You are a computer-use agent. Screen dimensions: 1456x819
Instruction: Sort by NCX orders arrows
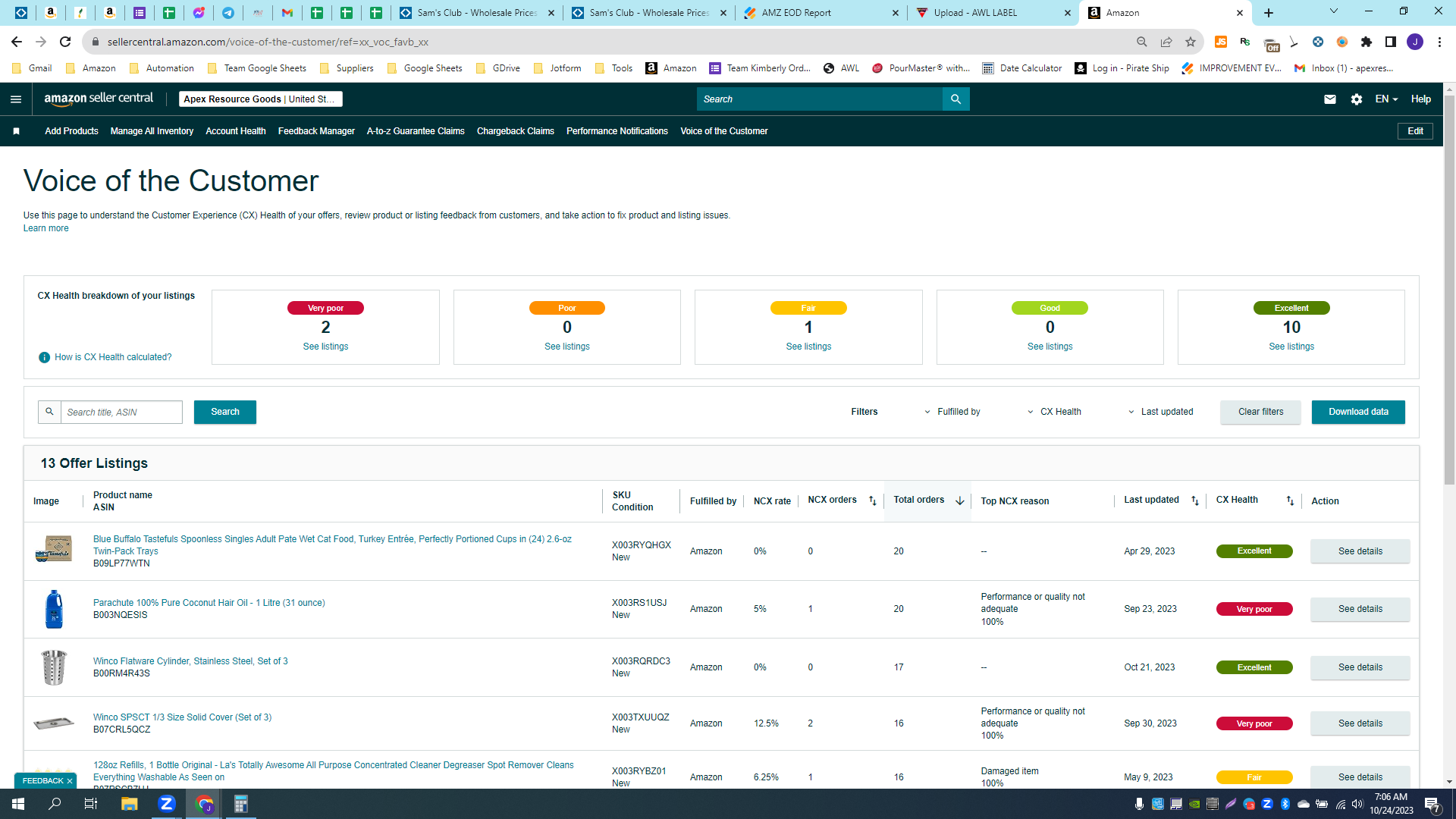point(872,500)
